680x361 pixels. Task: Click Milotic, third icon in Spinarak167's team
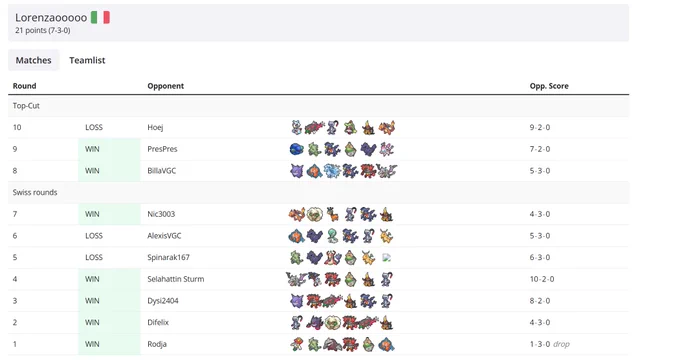(x=332, y=257)
